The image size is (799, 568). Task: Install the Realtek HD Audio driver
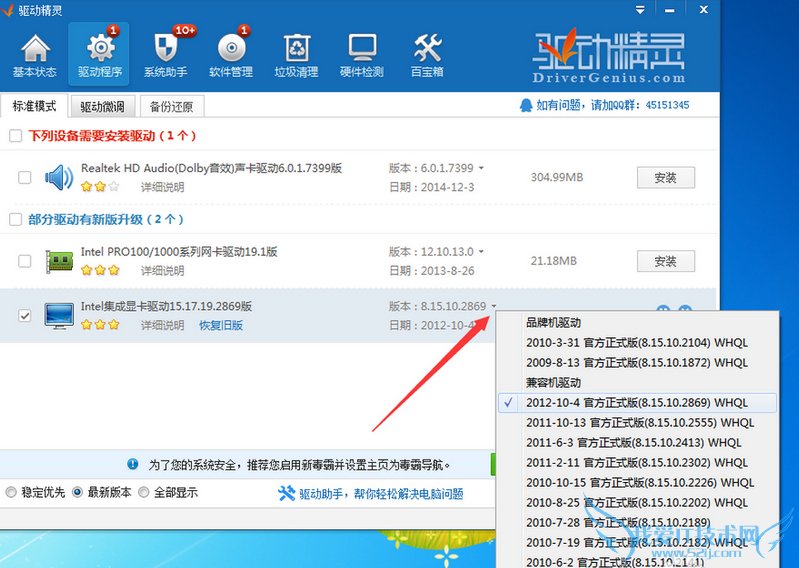click(665, 177)
